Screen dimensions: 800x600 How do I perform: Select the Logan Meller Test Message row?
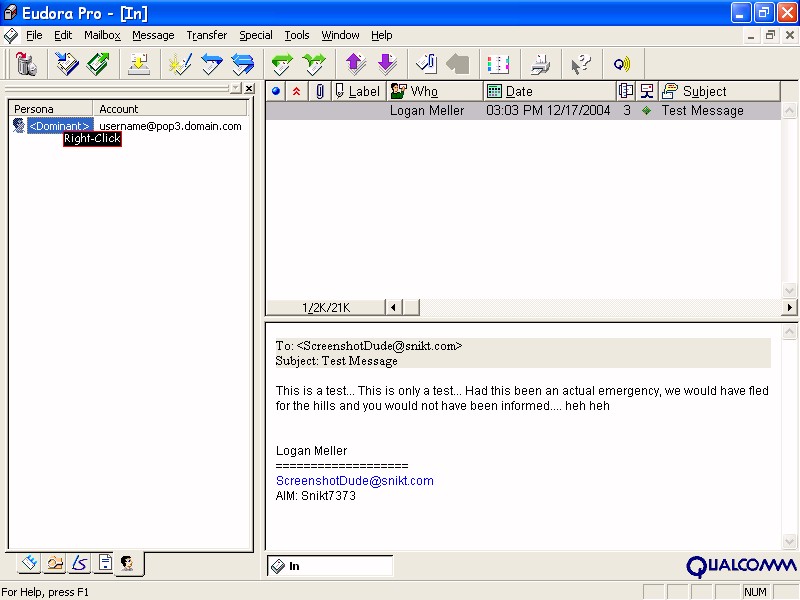pos(523,111)
